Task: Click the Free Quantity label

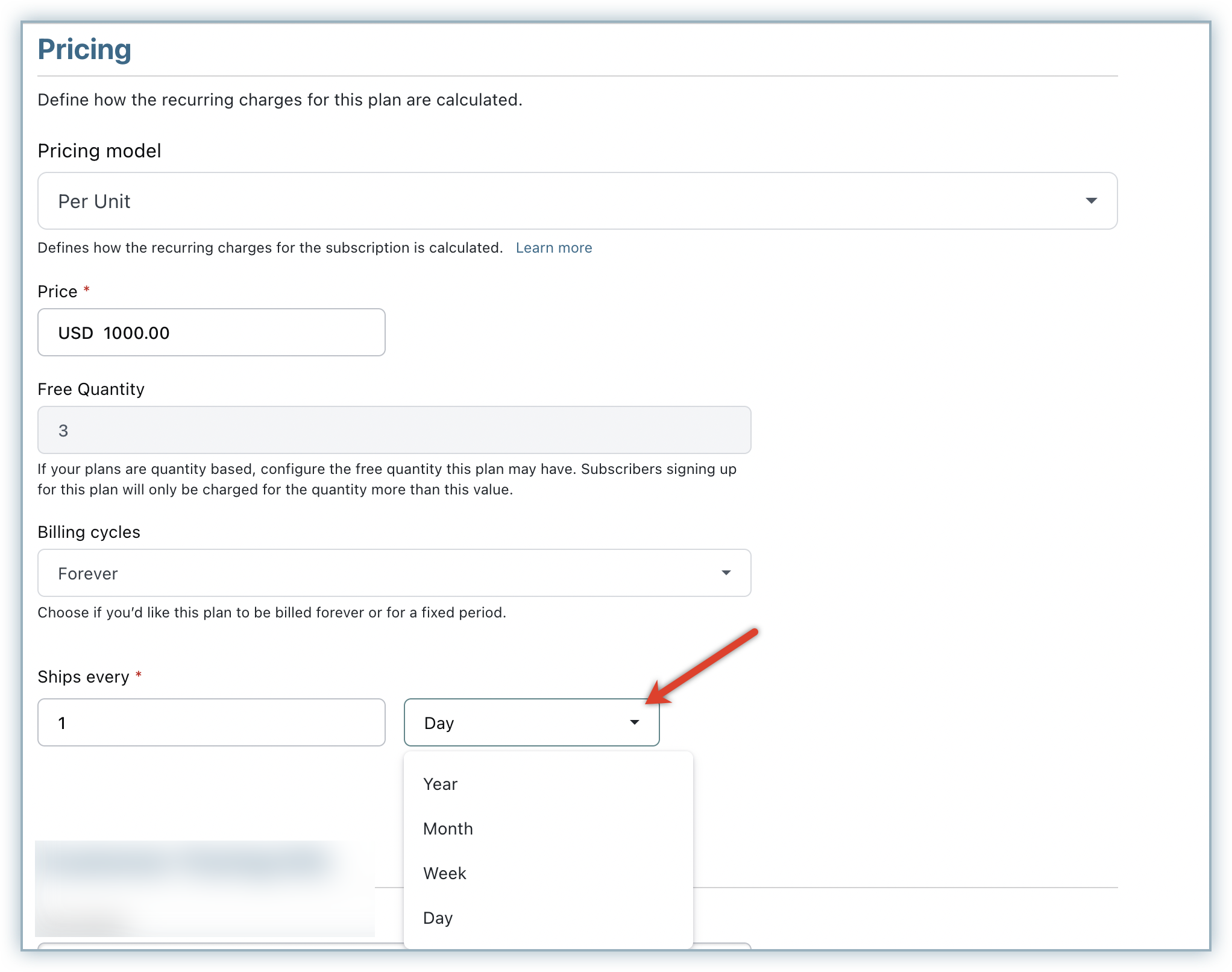Action: (x=91, y=390)
